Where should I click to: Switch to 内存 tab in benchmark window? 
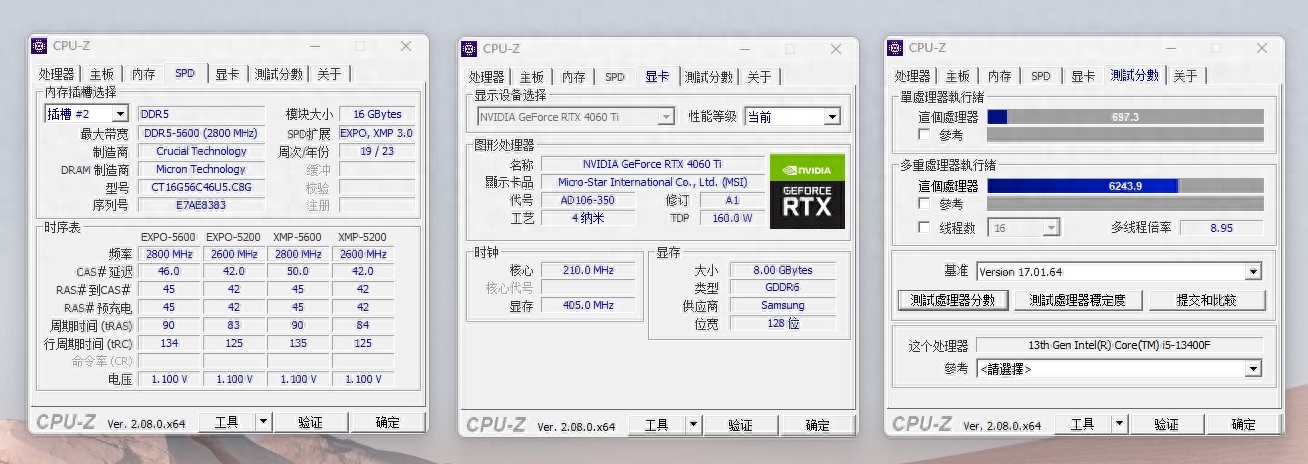point(1000,76)
